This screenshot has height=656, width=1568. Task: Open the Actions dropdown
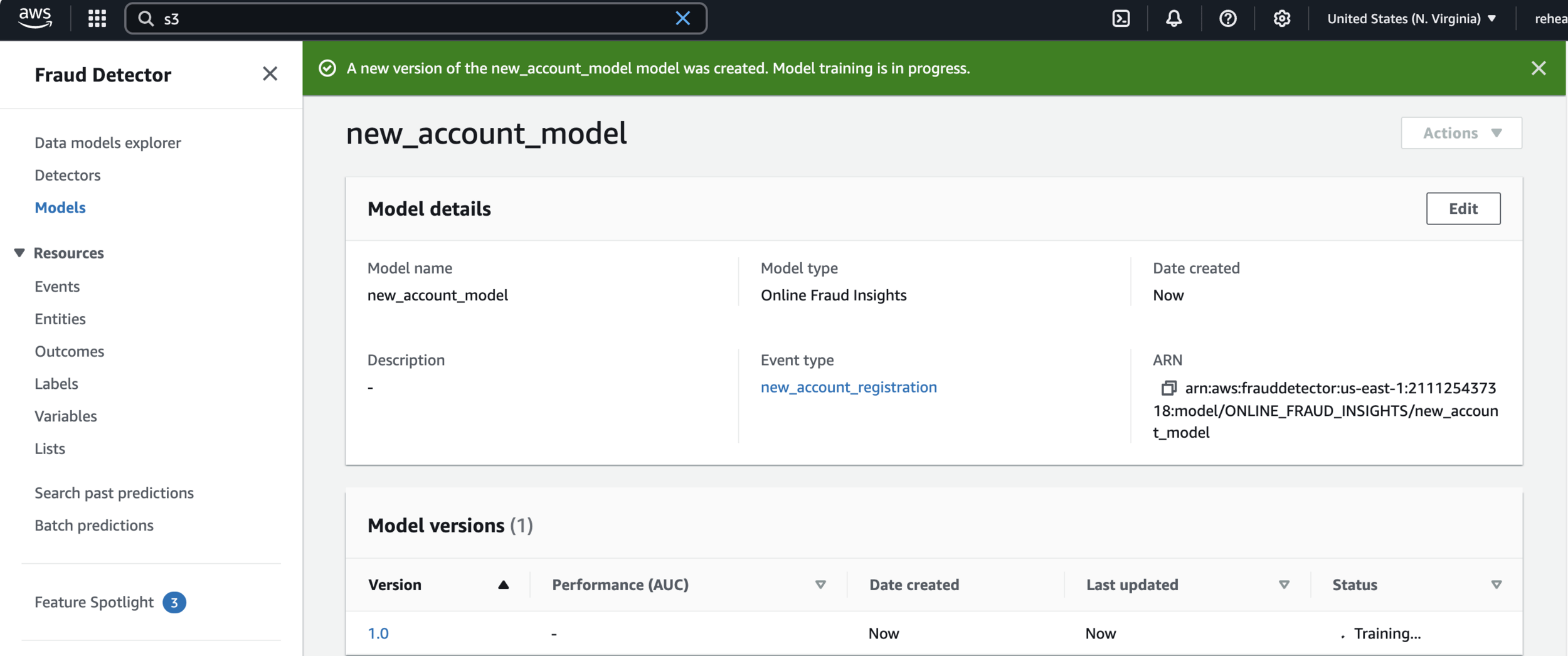(x=1461, y=133)
